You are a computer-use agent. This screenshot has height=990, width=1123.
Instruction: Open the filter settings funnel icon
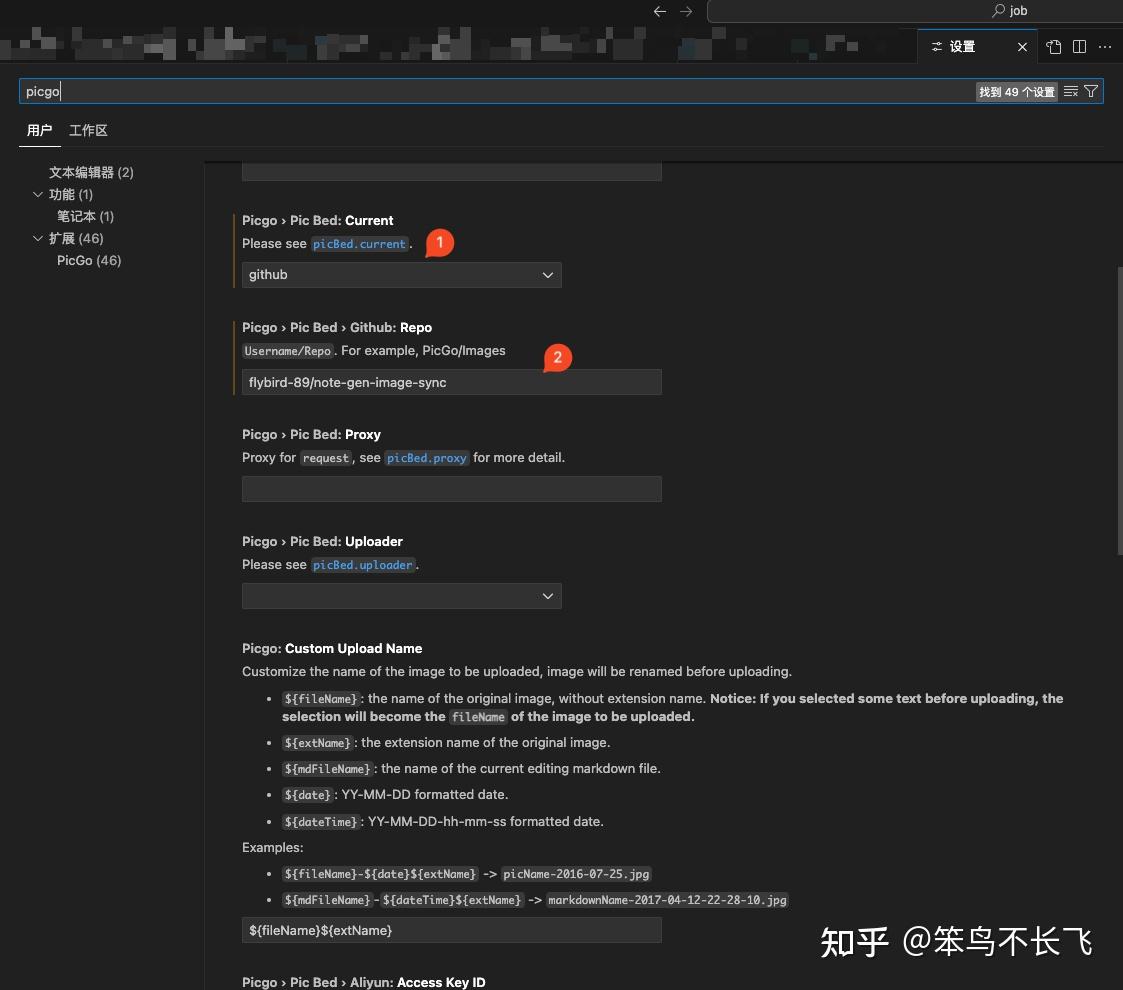pos(1091,91)
